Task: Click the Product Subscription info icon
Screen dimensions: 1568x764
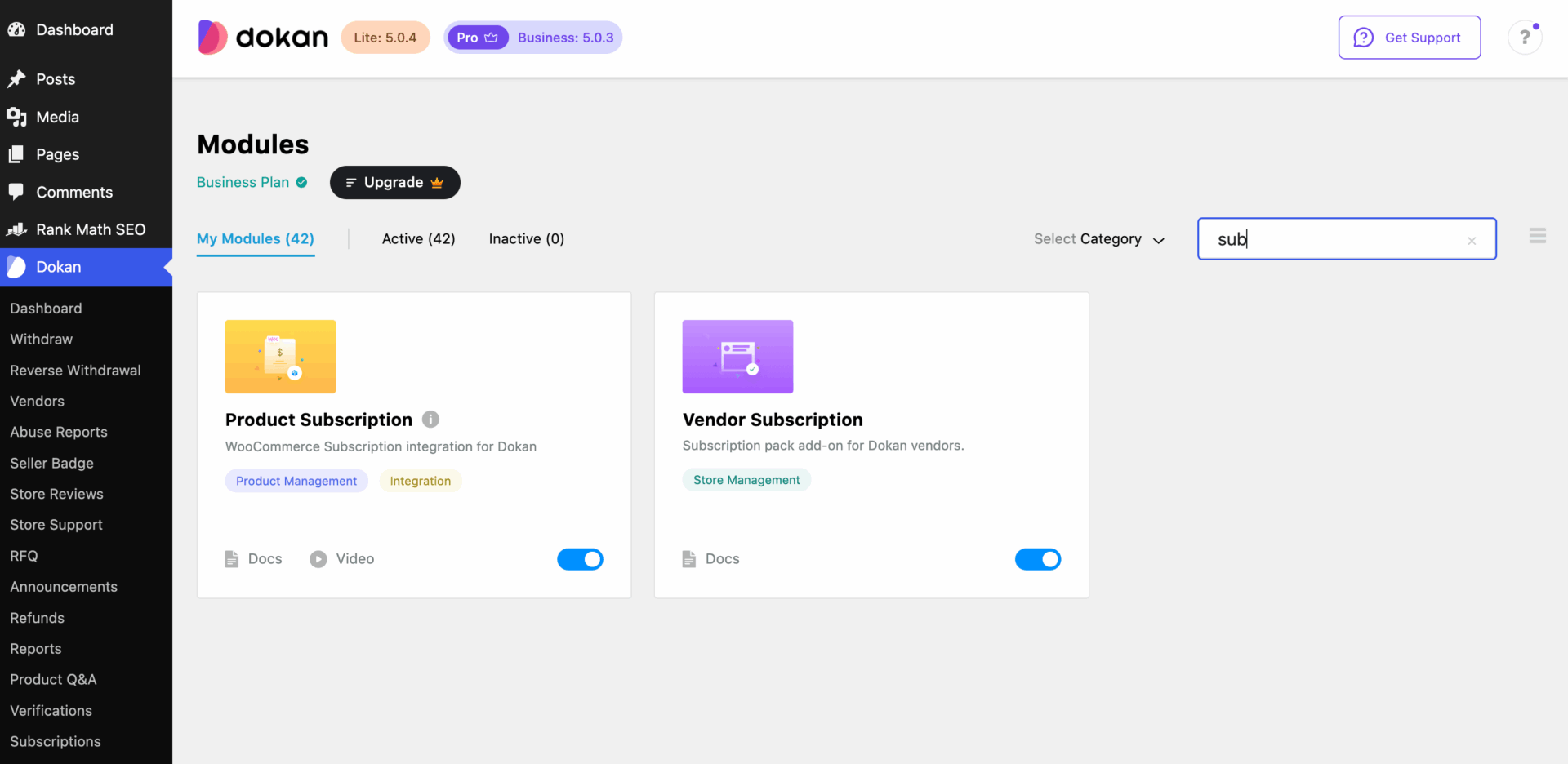Action: coord(430,420)
